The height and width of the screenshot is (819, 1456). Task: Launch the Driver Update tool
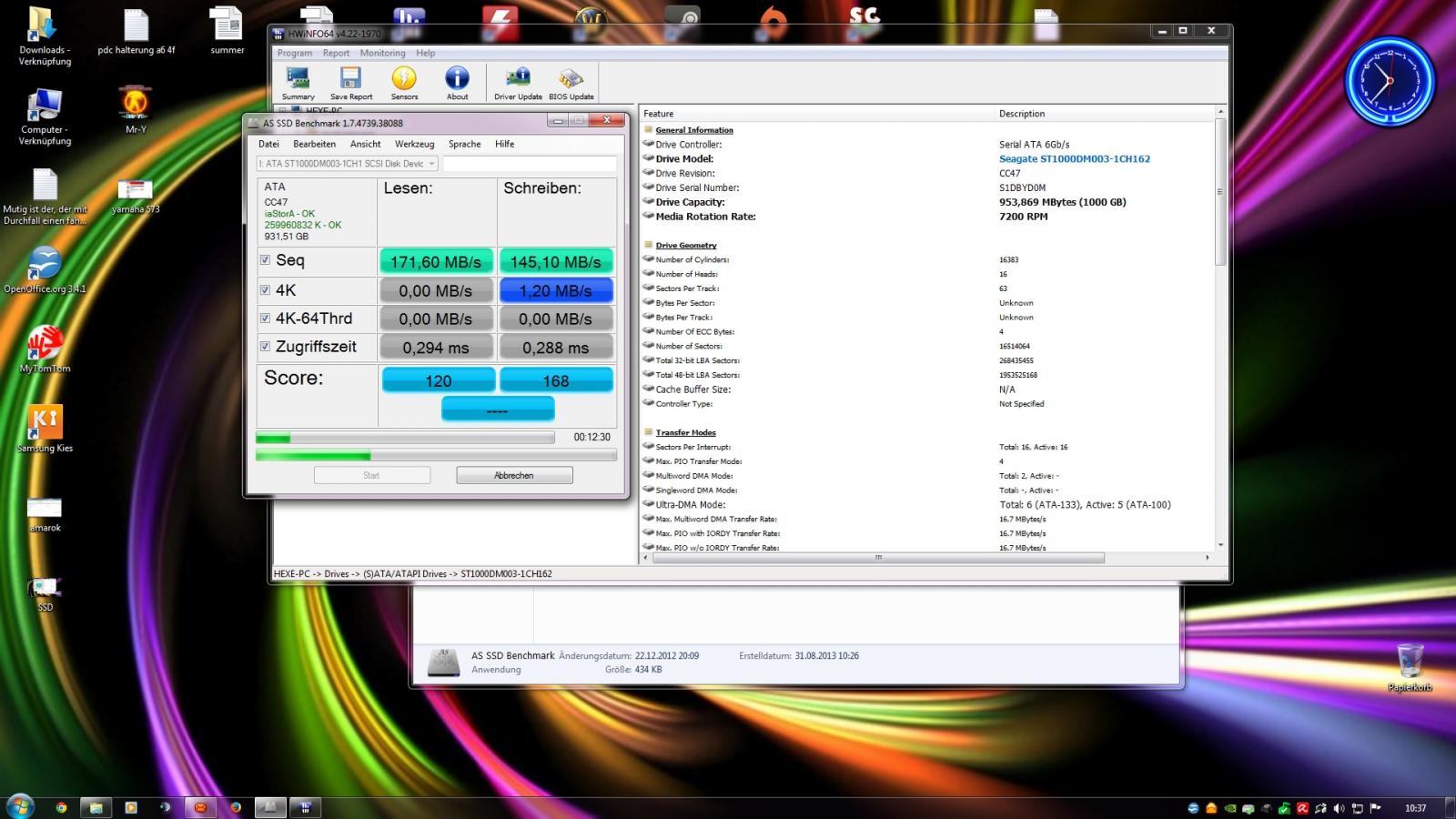click(x=518, y=83)
